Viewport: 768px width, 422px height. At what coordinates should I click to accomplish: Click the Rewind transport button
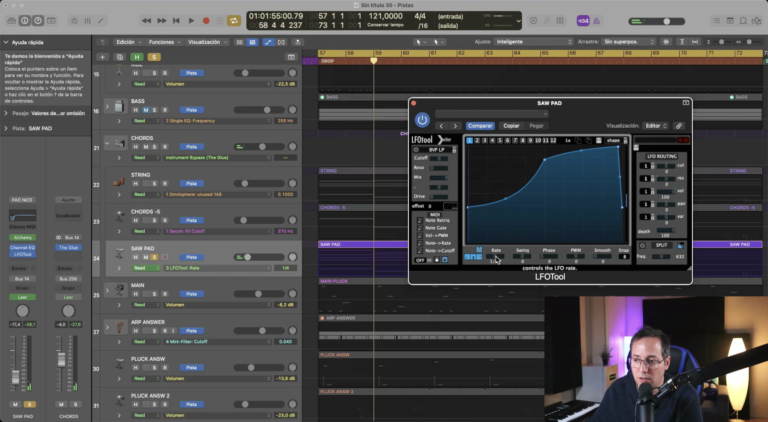(146, 21)
